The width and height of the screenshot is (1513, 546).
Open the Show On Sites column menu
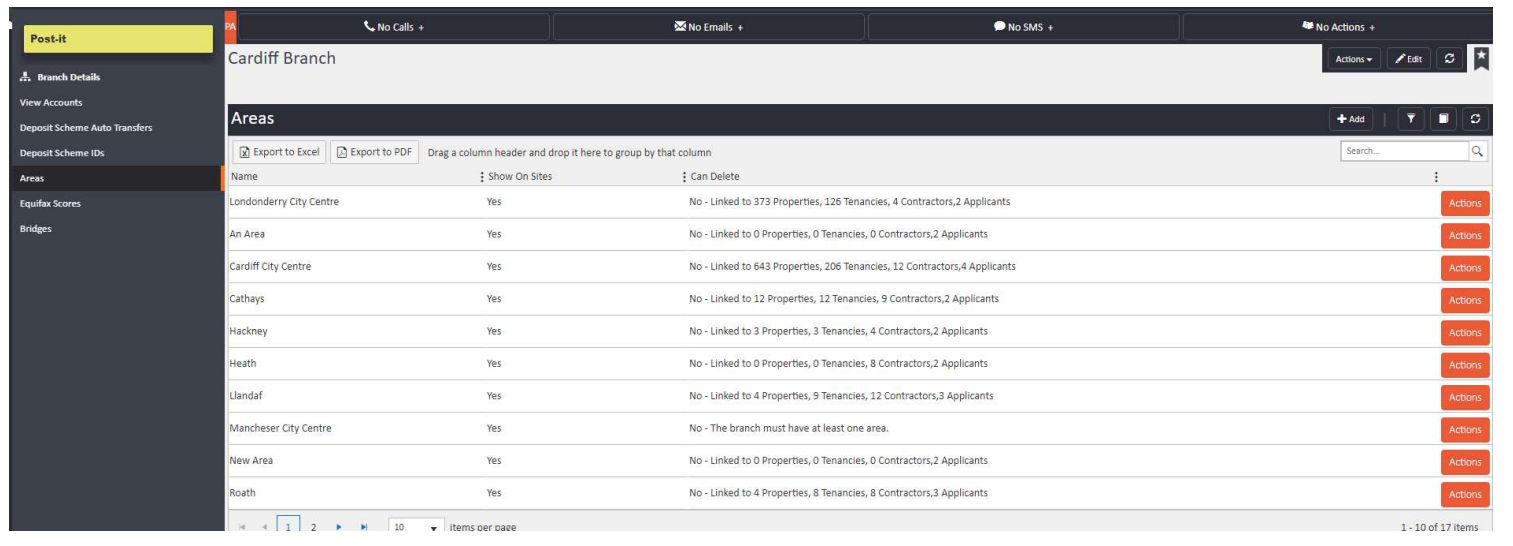click(x=482, y=176)
